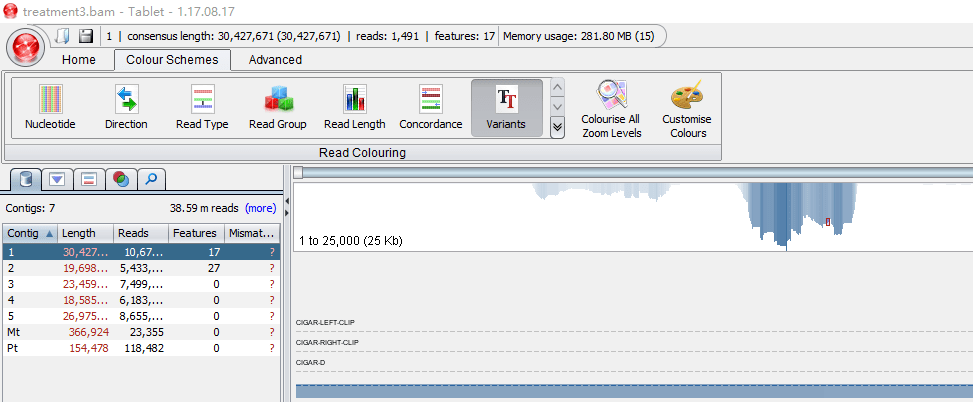Open the colour circles panel tab
Image resolution: width=973 pixels, height=402 pixels.
click(x=120, y=179)
